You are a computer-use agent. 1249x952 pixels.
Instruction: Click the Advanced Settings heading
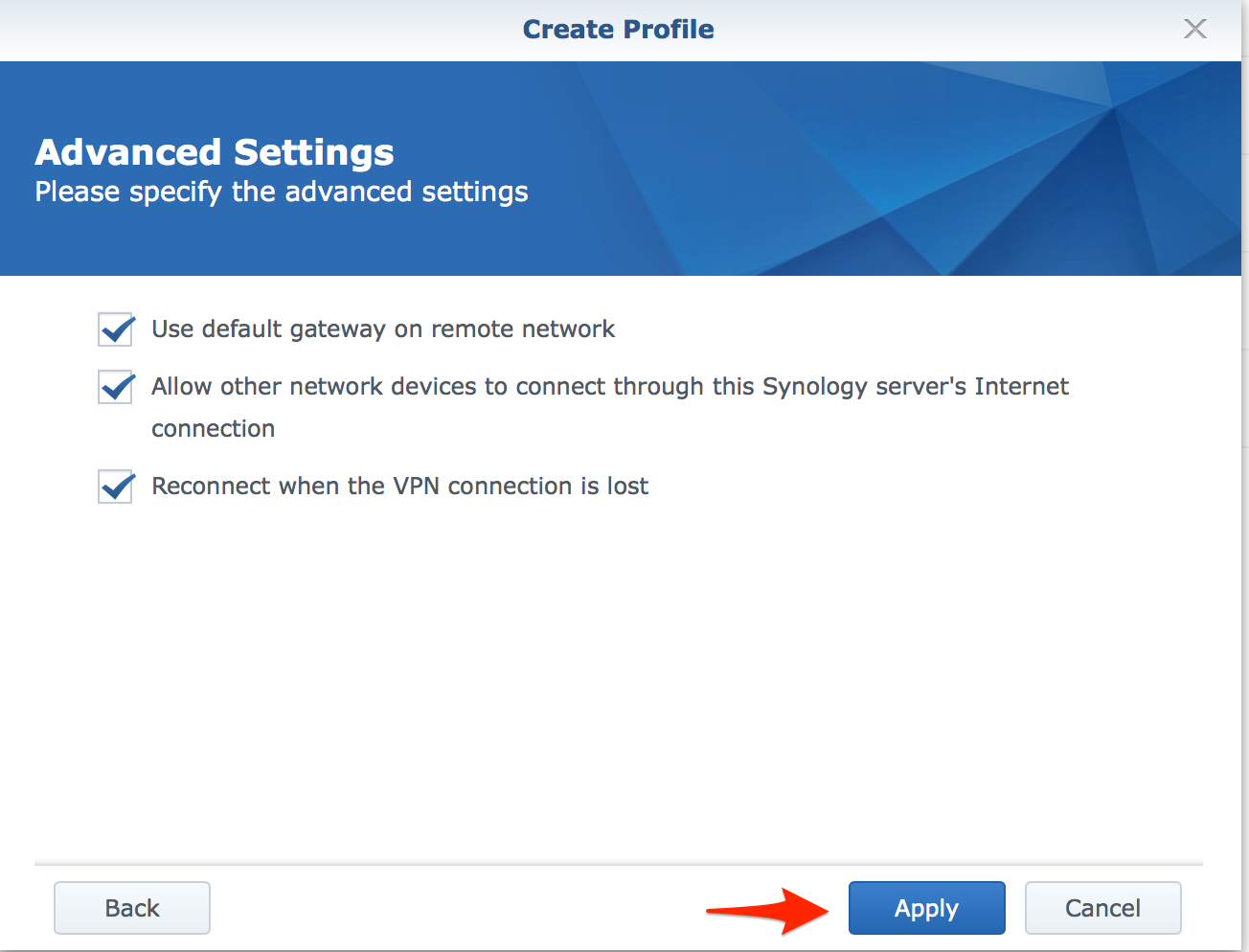click(214, 151)
